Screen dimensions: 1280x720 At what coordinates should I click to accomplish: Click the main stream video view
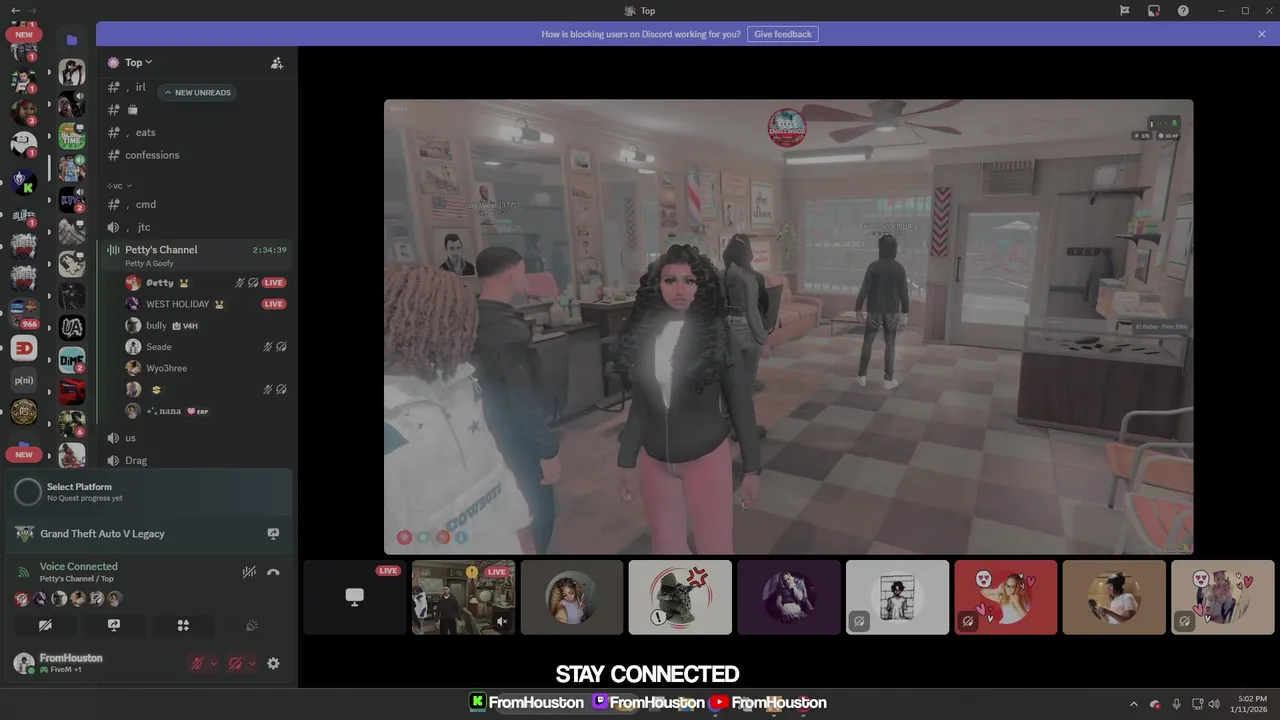(788, 326)
